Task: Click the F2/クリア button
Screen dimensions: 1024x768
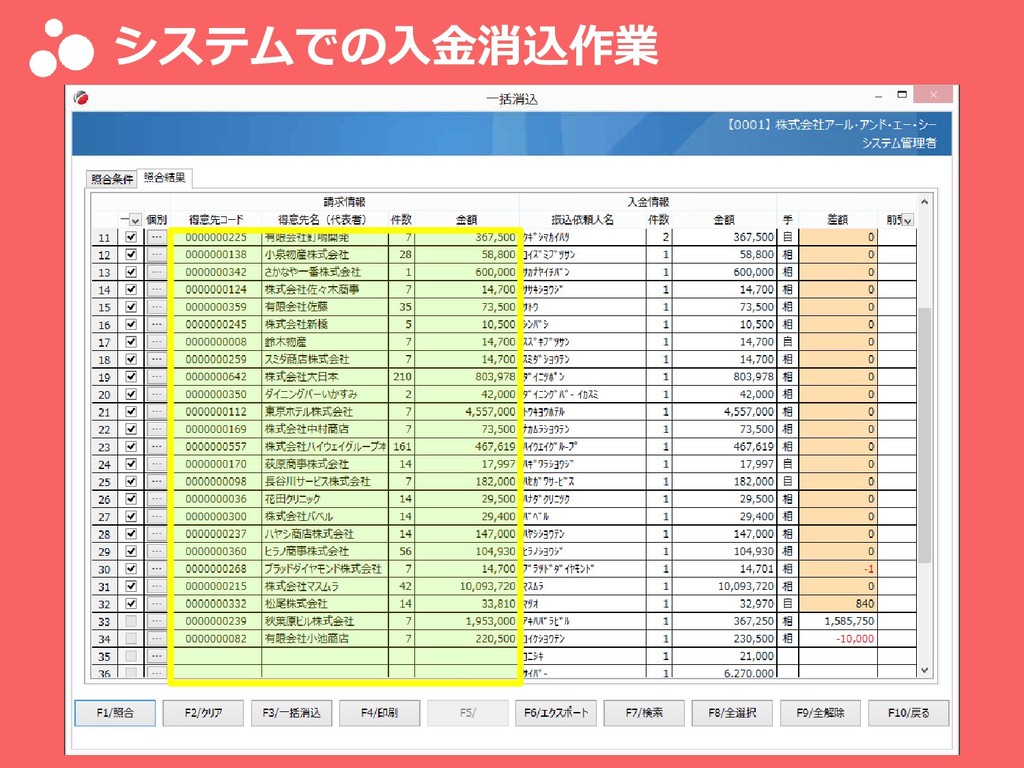Action: click(203, 713)
